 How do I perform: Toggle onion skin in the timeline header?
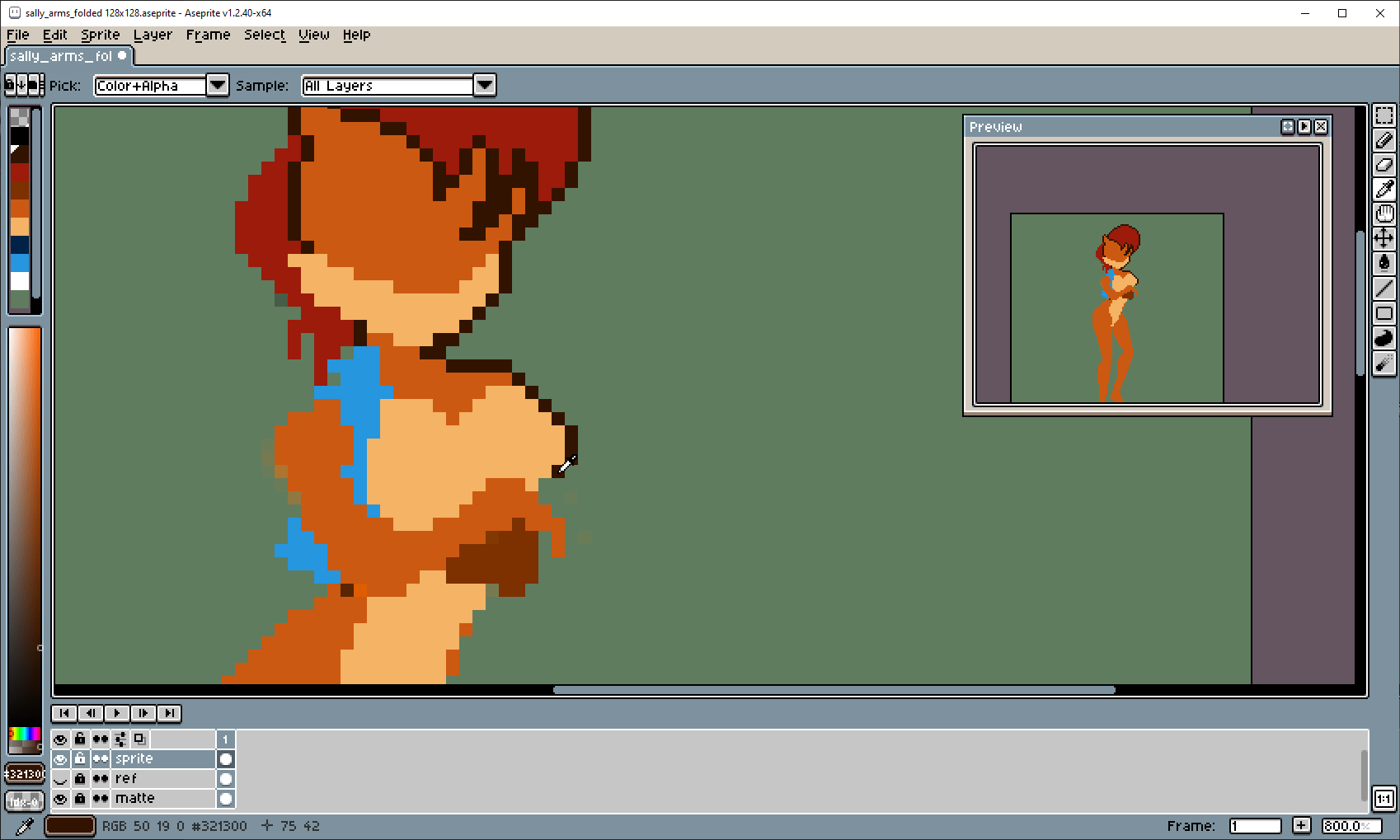(x=101, y=739)
